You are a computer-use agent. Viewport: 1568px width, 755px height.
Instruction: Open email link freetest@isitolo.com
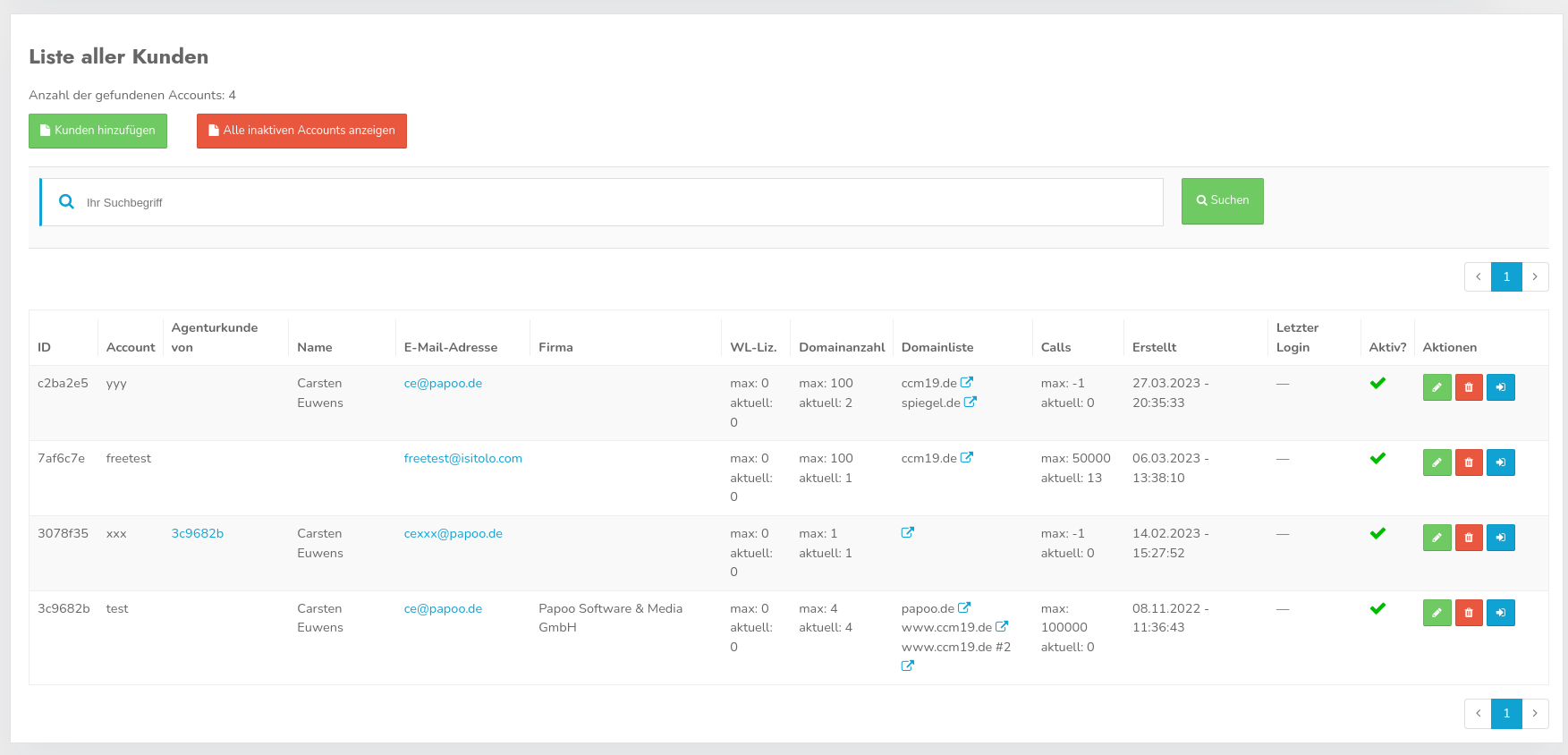[462, 458]
